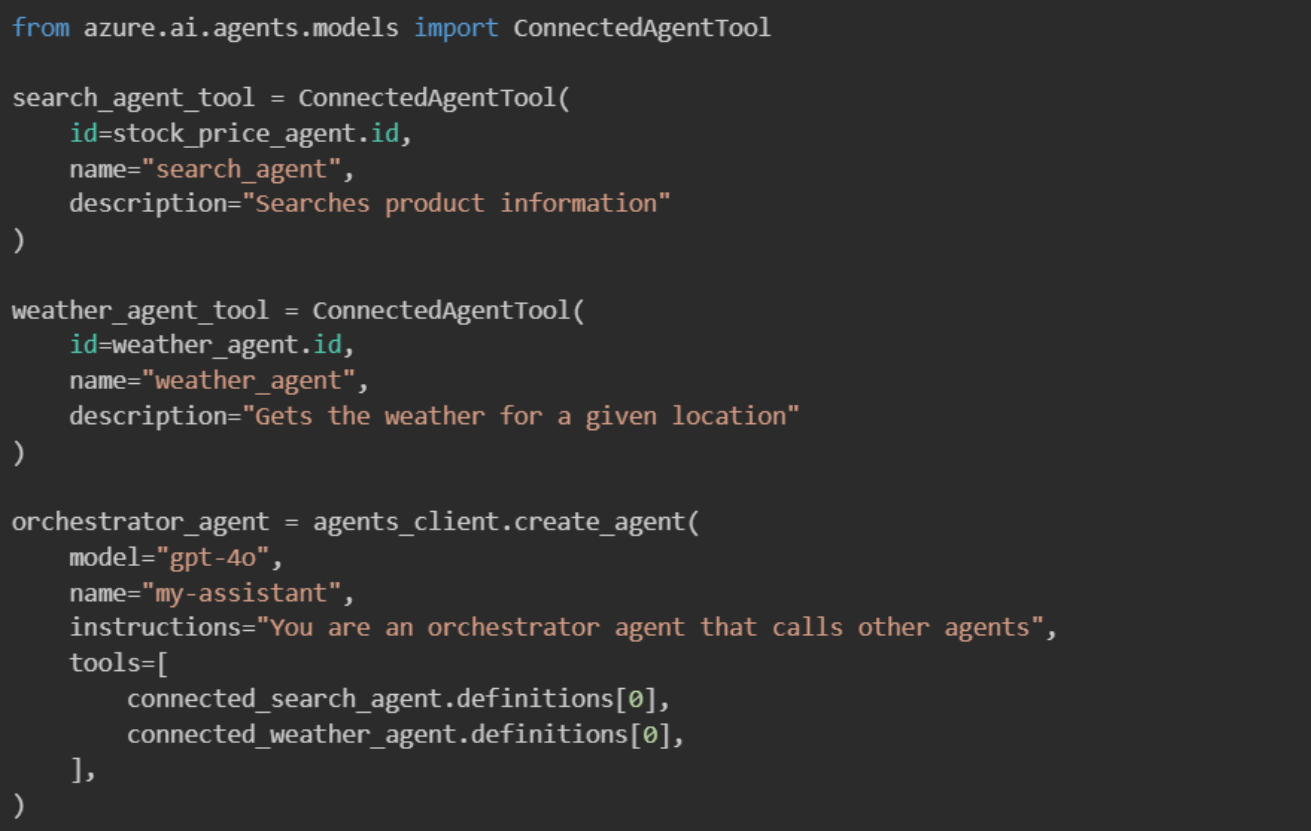Click the "import" keyword on the first line
Screen dimensions: 1311x831
tap(456, 27)
